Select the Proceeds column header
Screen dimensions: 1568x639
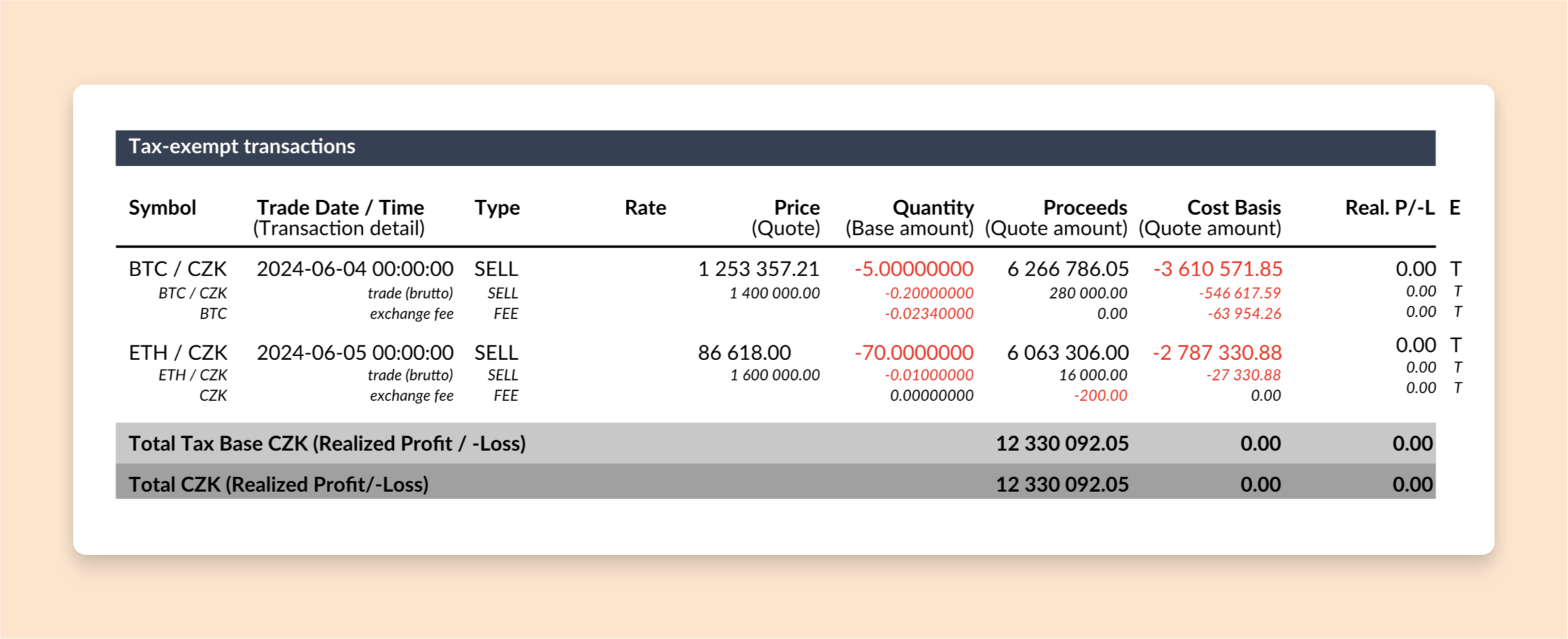pyautogui.click(x=1056, y=218)
